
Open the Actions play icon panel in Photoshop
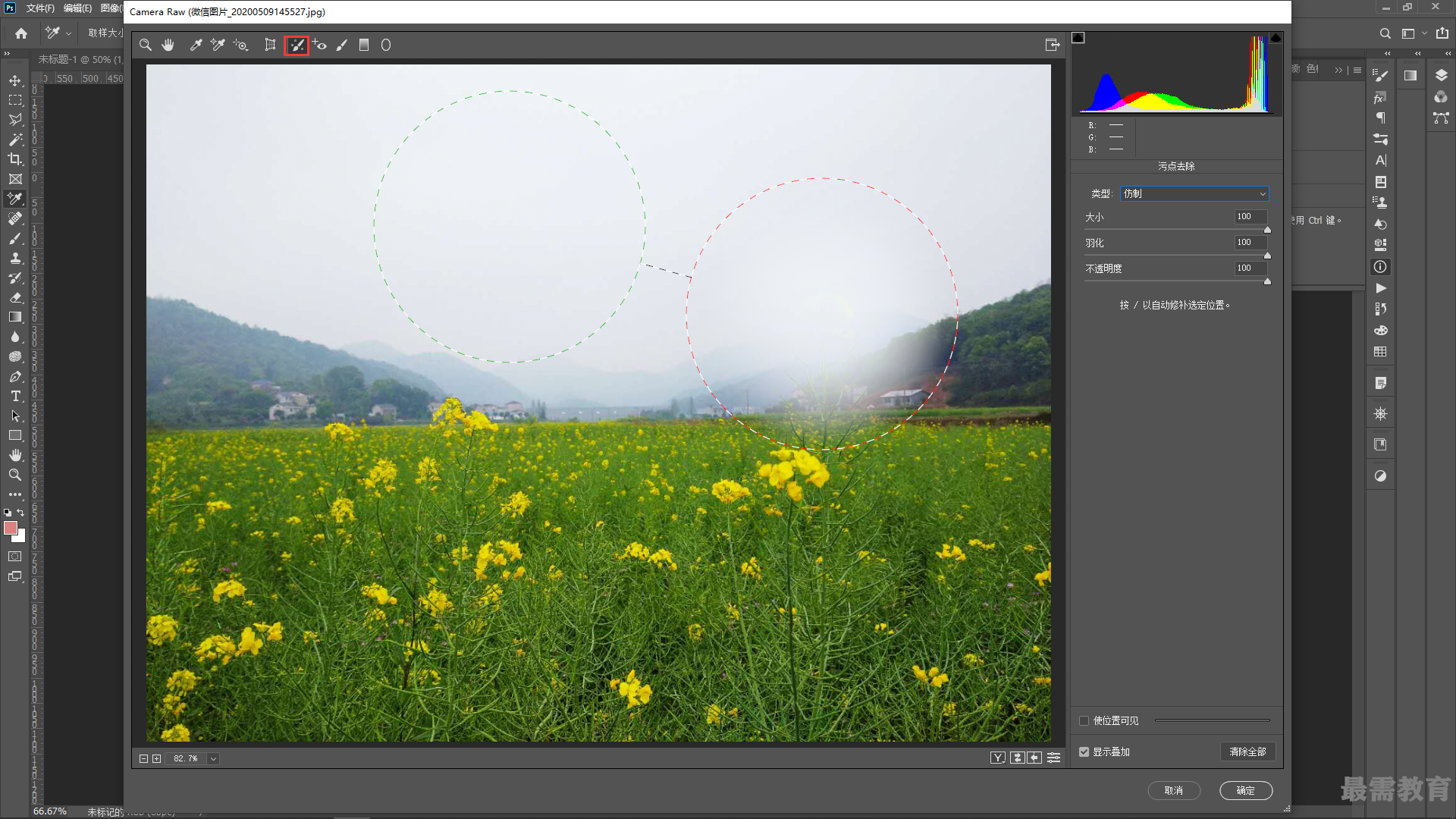(x=1381, y=289)
